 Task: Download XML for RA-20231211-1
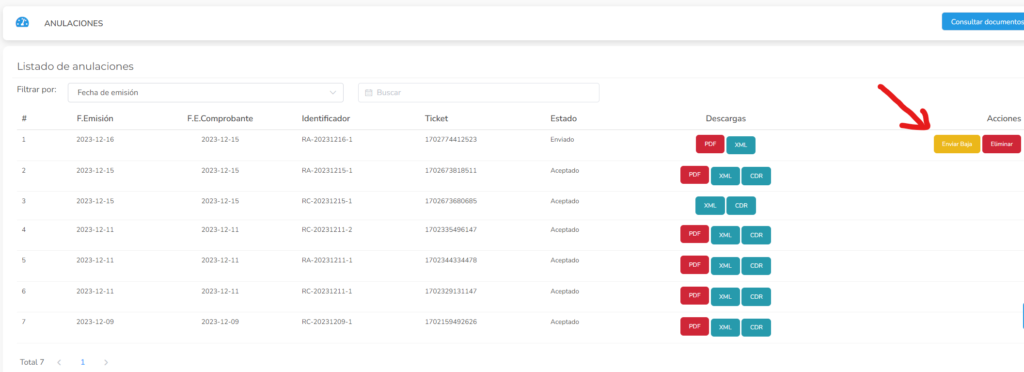[725, 266]
